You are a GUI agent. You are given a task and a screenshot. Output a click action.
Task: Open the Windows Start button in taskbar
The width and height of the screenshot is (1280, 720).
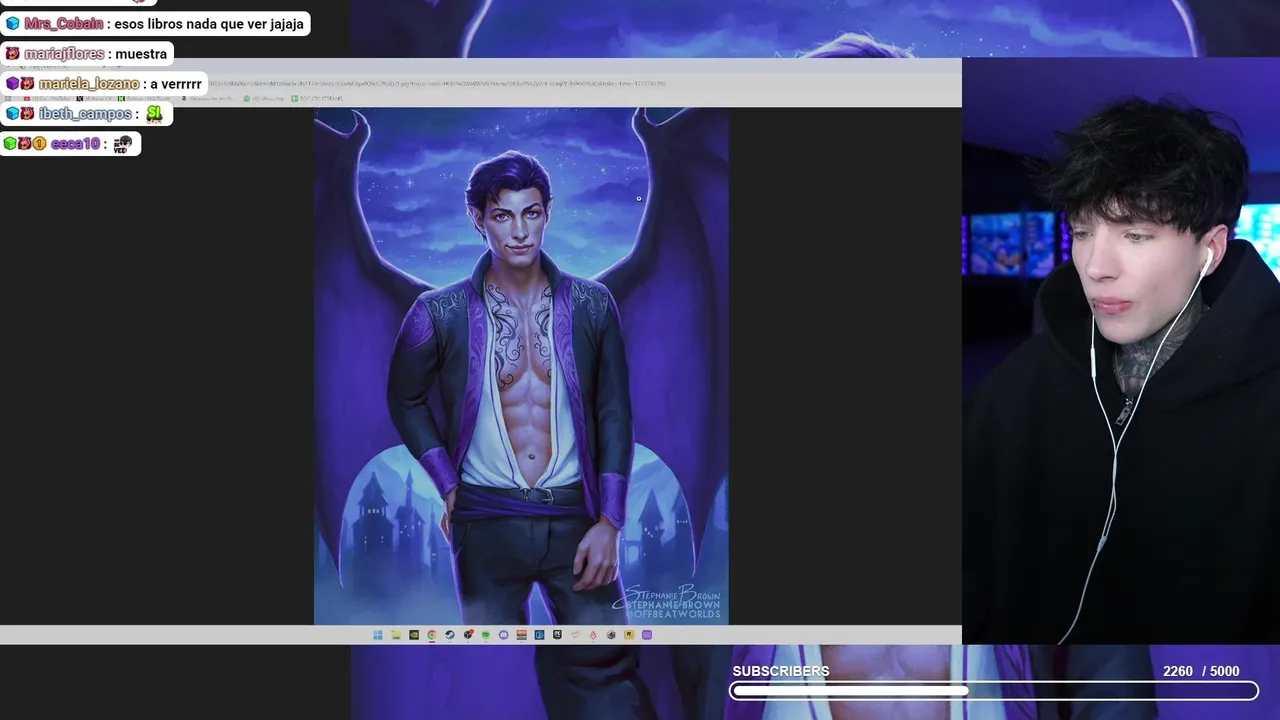pos(378,635)
